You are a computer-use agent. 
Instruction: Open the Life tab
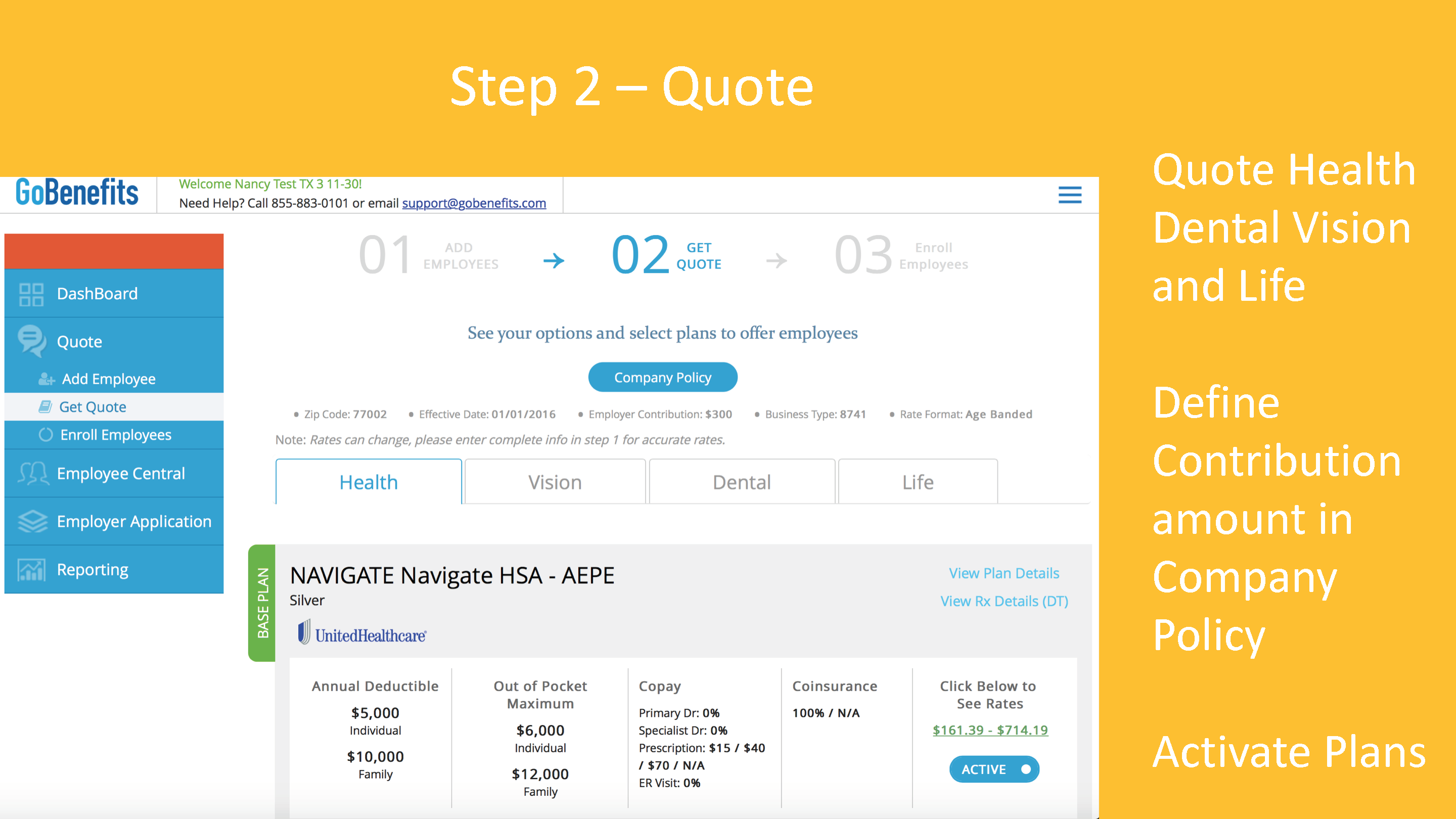tap(918, 482)
